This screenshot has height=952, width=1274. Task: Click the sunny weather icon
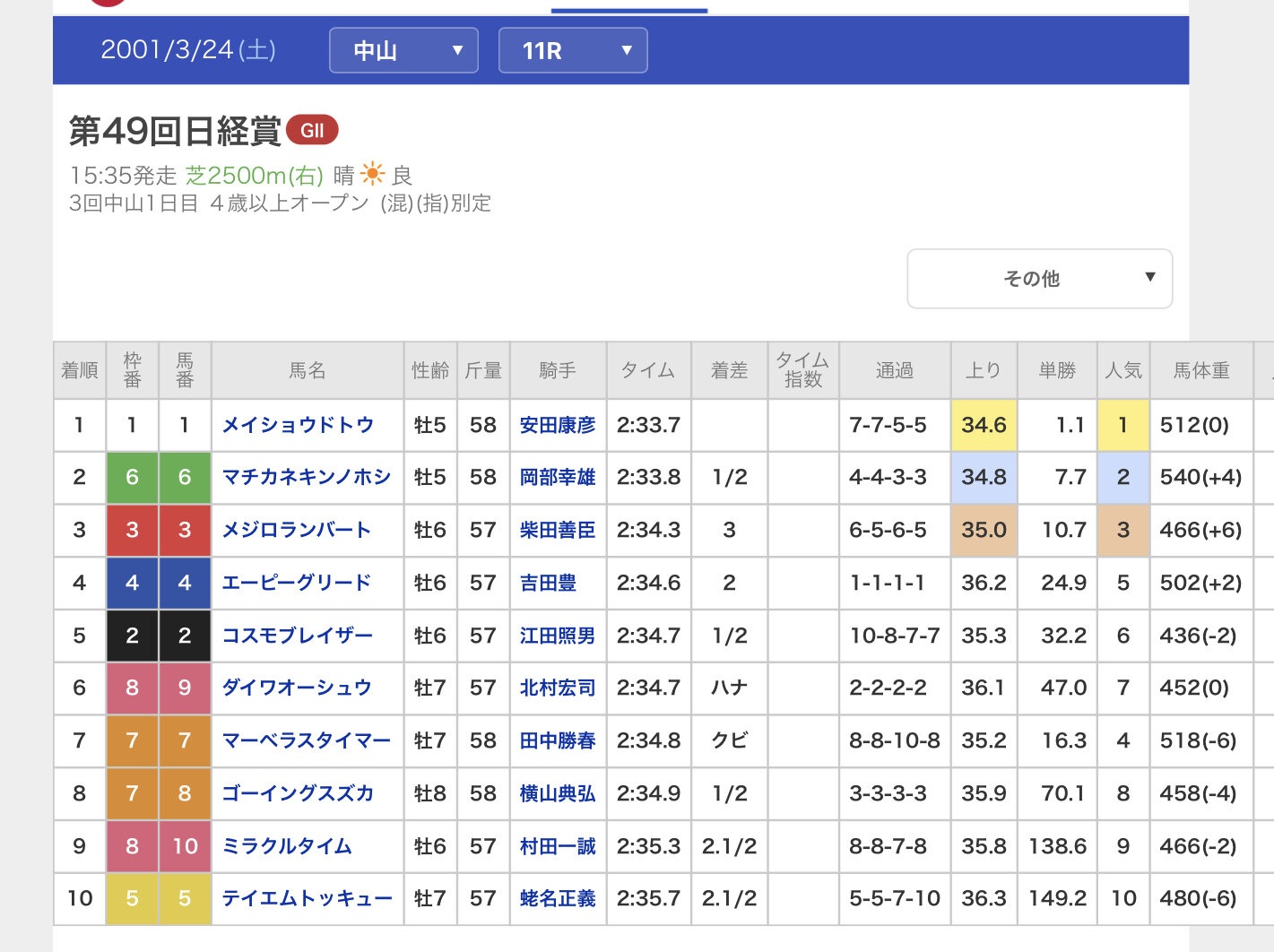(x=372, y=174)
